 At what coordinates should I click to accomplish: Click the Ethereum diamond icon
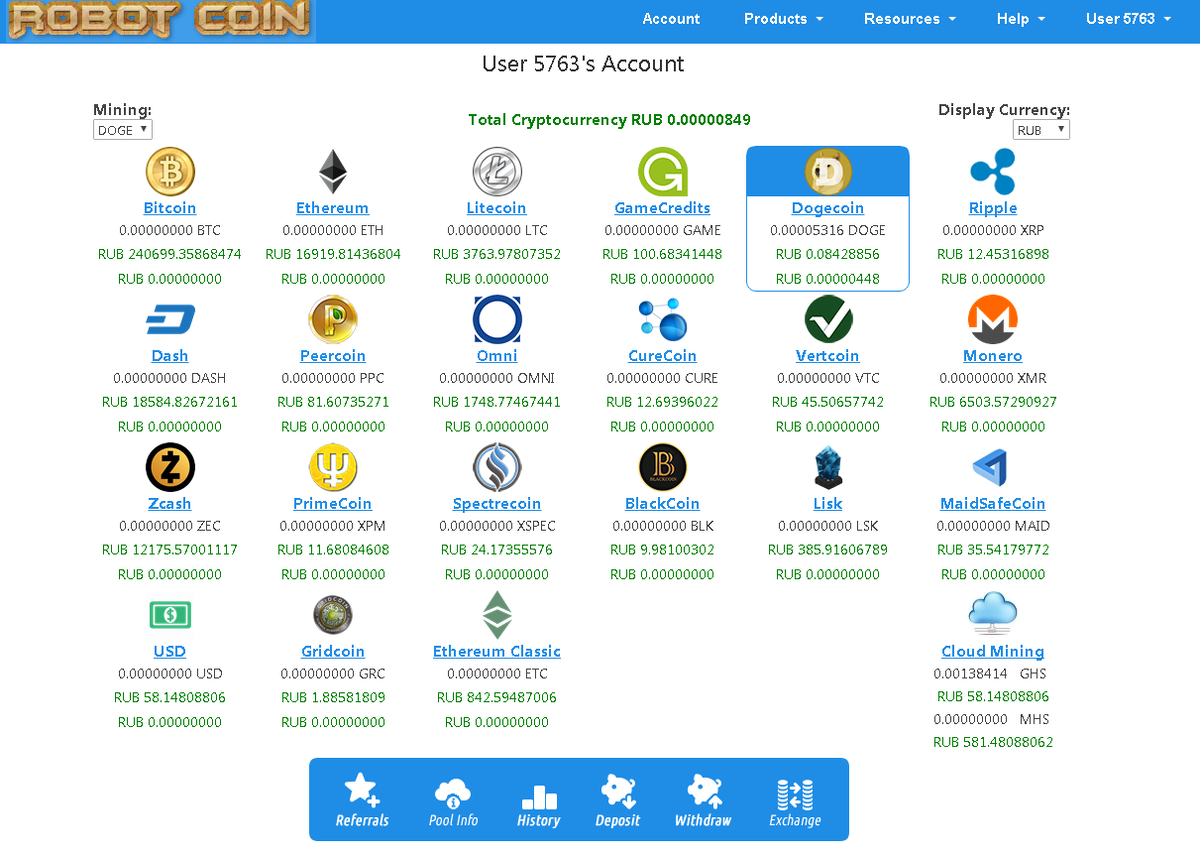tap(333, 172)
